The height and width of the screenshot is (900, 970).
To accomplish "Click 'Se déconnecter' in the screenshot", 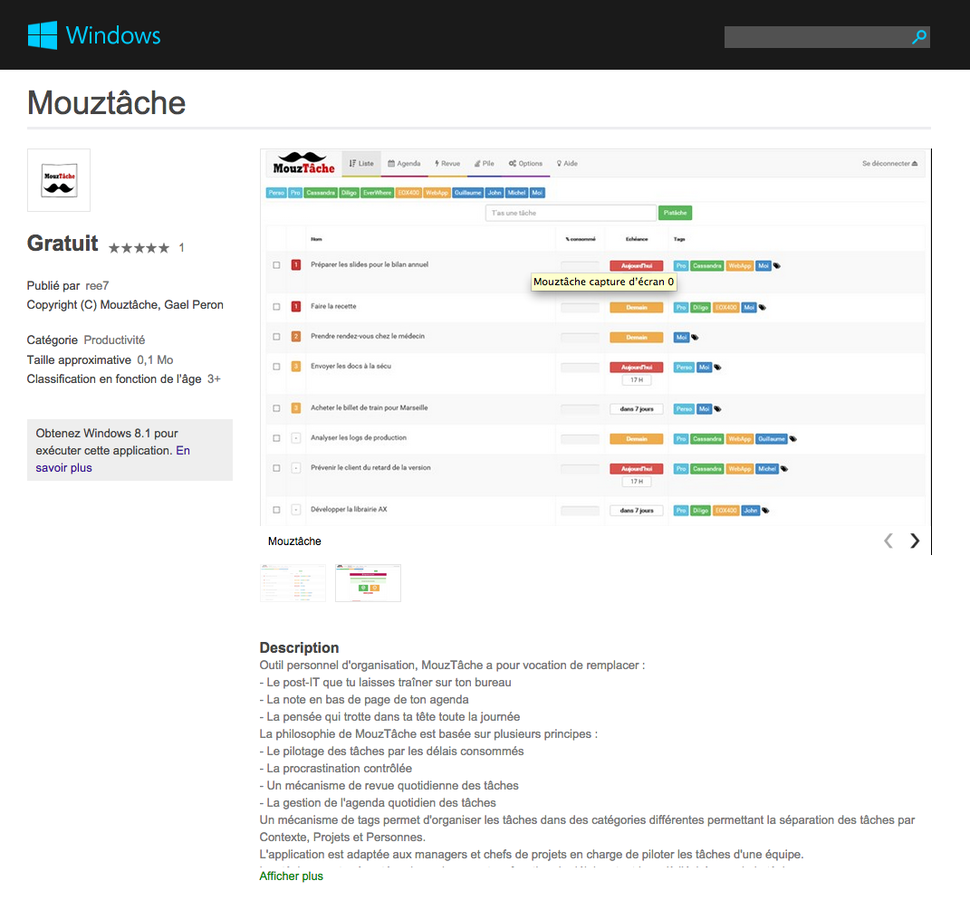I will (890, 163).
